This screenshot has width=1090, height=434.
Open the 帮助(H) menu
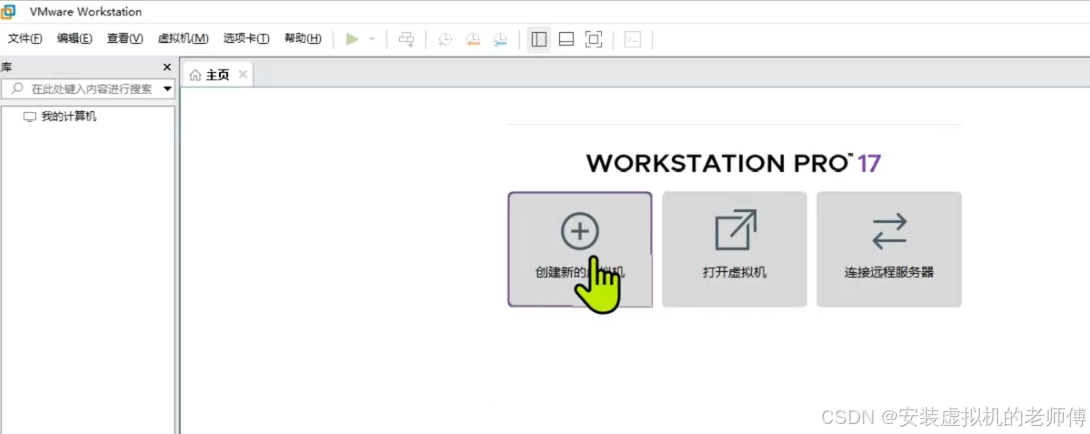(303, 39)
